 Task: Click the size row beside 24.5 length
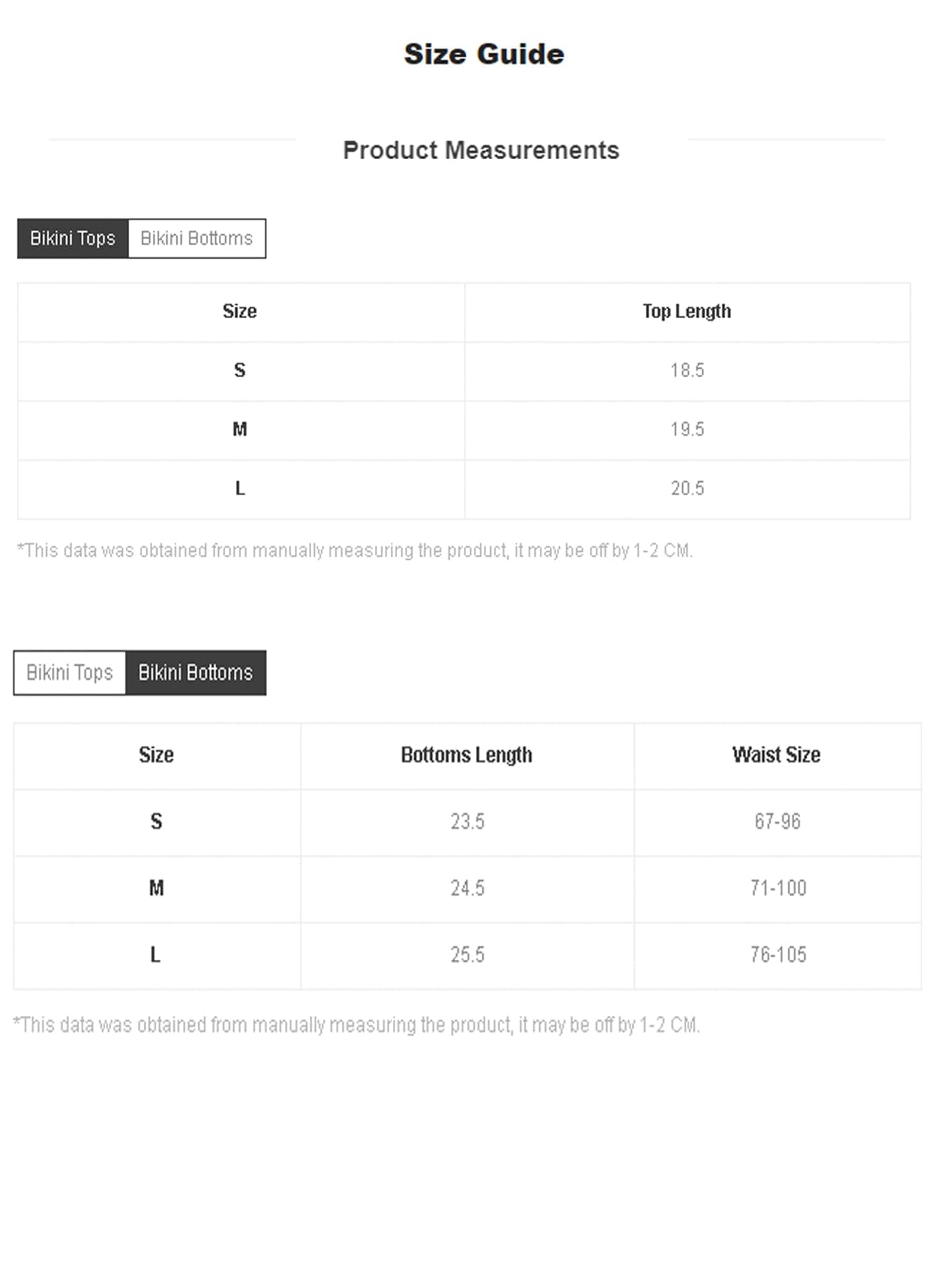coord(156,889)
